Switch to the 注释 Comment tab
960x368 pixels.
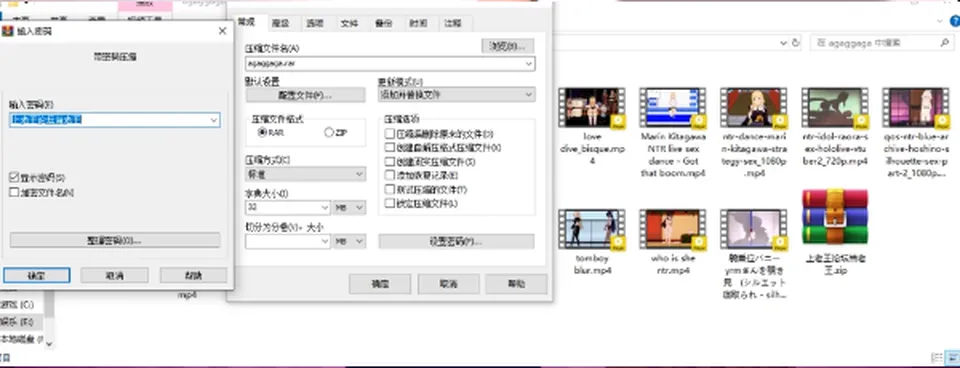(x=453, y=24)
